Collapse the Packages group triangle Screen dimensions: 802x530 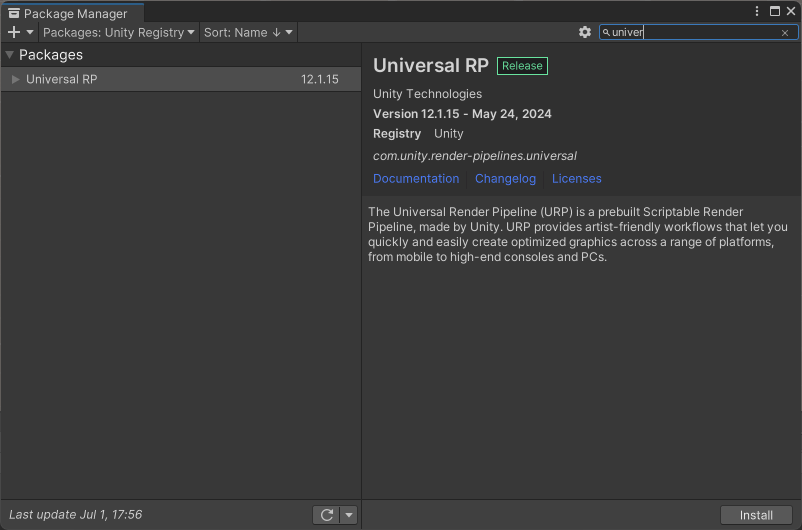click(9, 54)
